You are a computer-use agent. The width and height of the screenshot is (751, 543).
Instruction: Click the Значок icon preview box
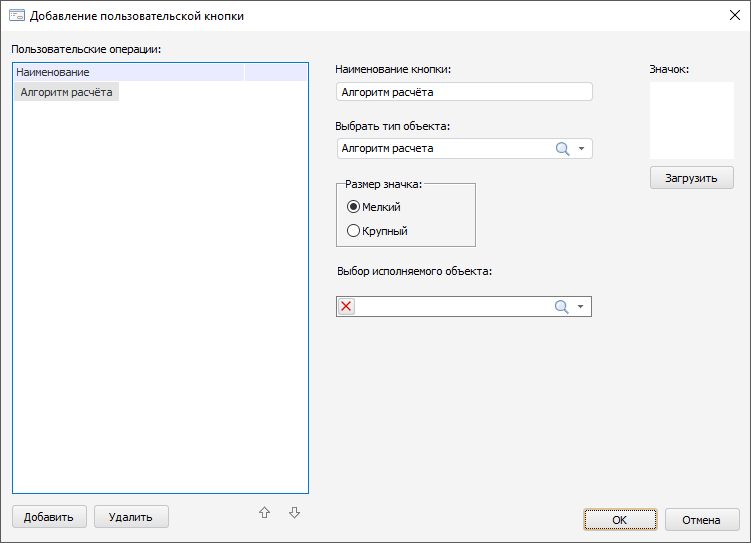[x=691, y=120]
